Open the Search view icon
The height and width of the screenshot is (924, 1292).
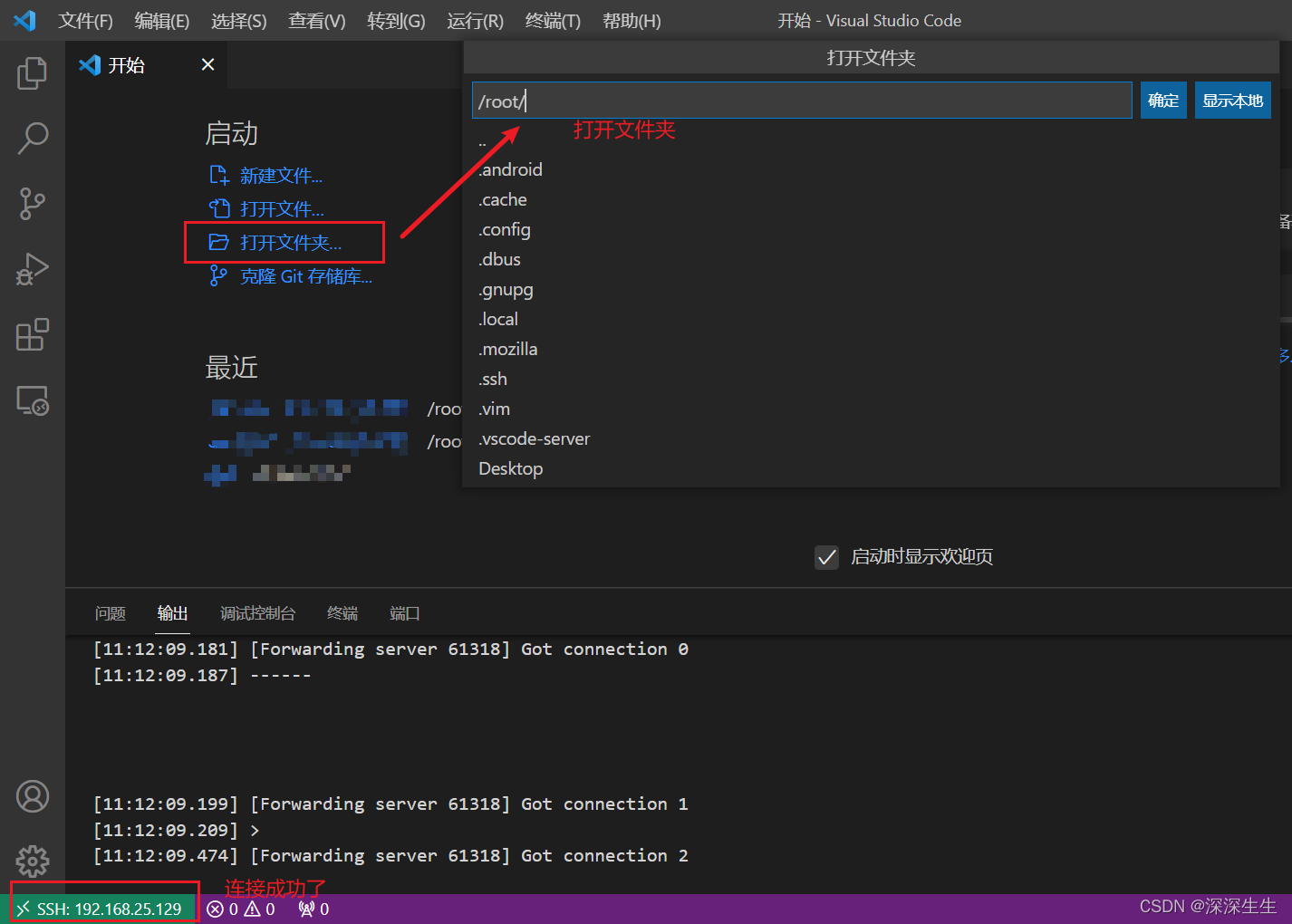(x=33, y=139)
